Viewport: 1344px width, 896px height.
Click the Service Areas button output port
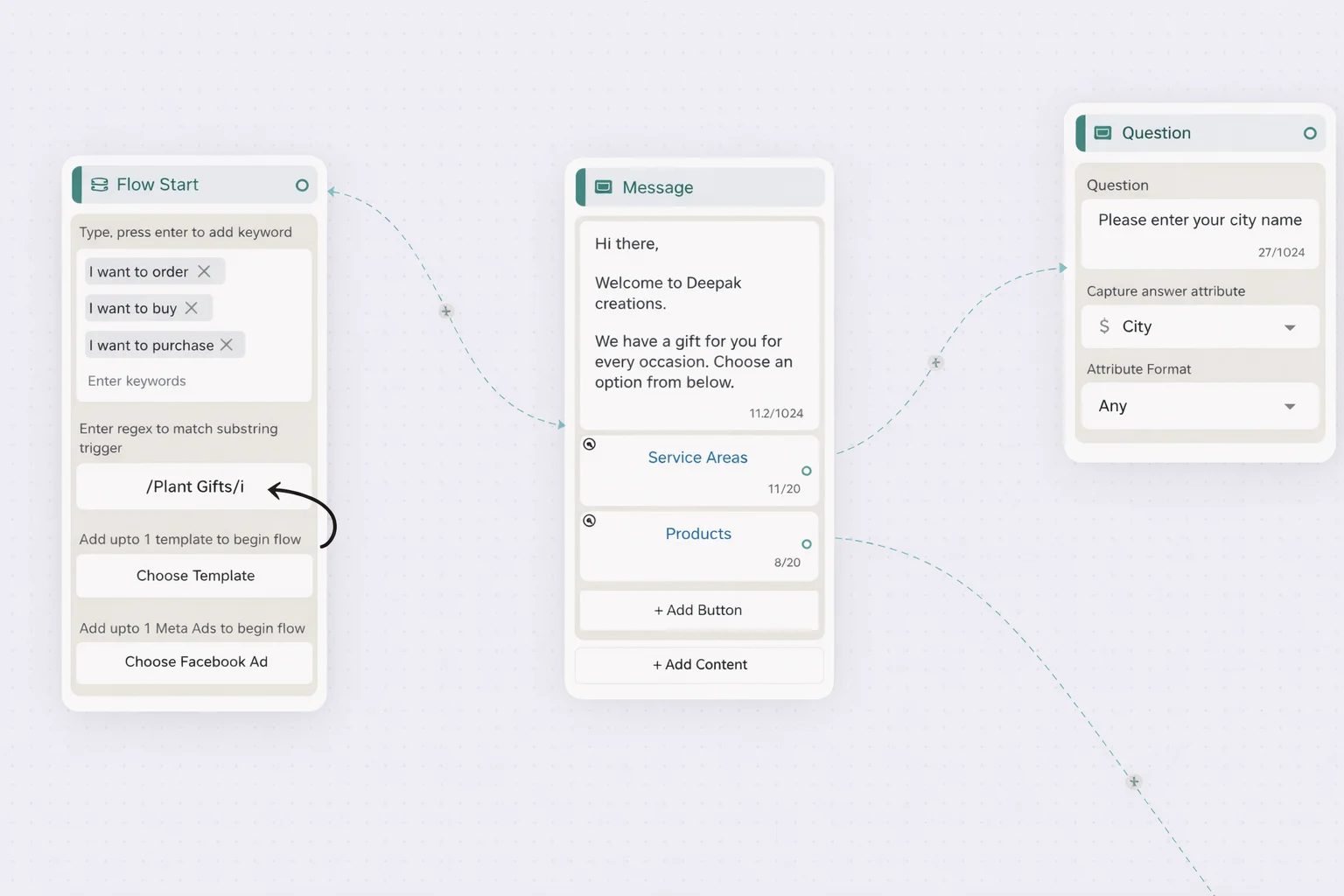tap(807, 471)
